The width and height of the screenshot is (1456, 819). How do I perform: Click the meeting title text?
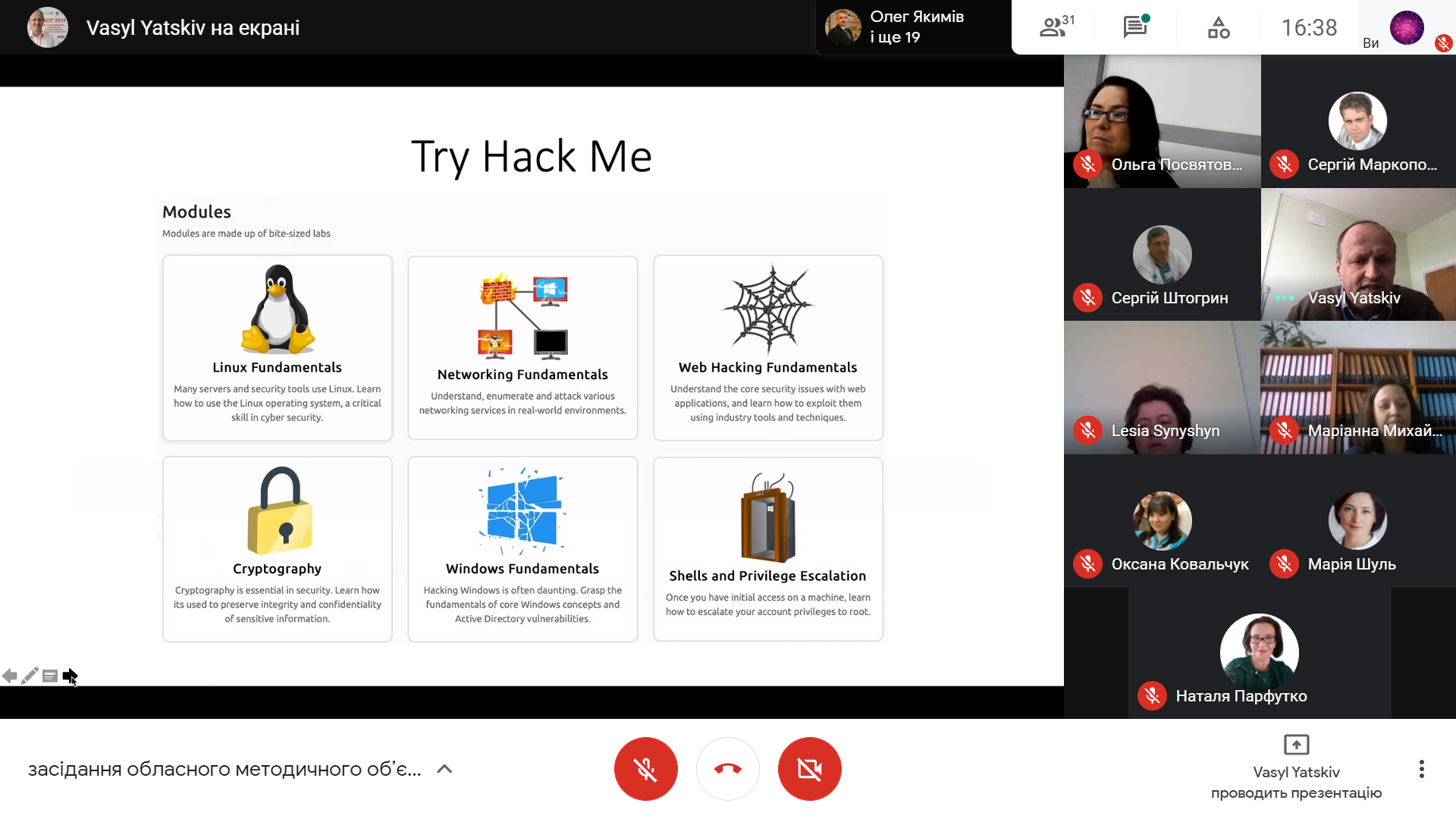224,769
